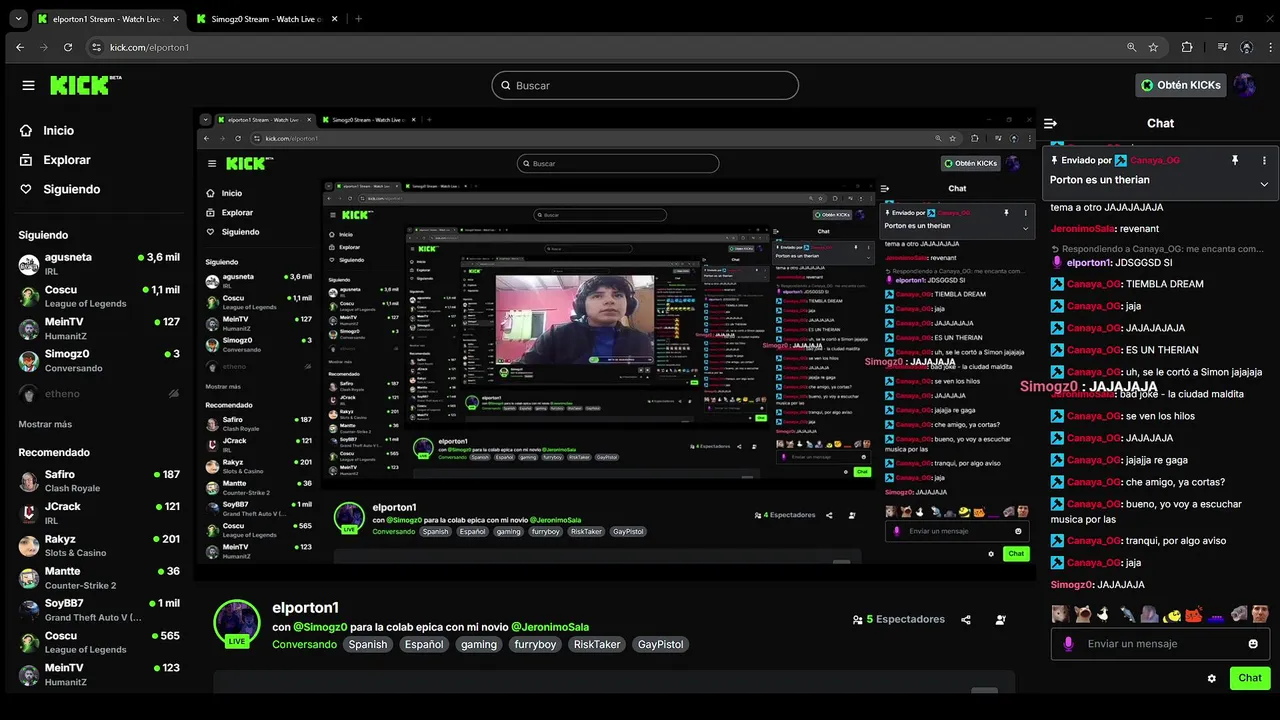Click the site information icon in address bar
Image resolution: width=1280 pixels, height=720 pixels.
[x=97, y=47]
